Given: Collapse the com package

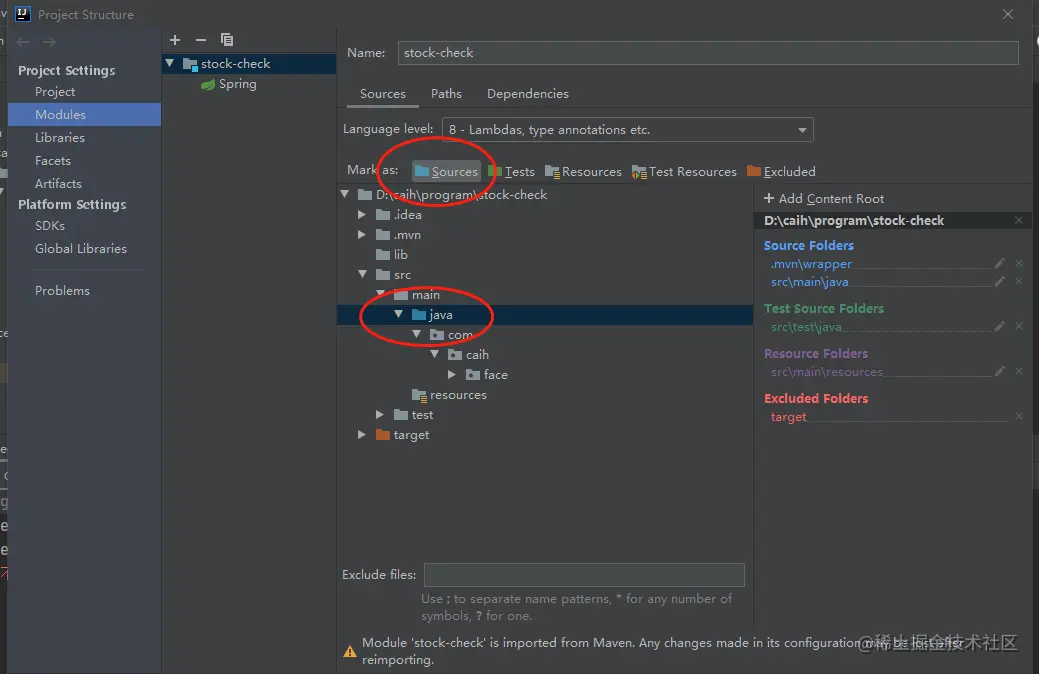Looking at the screenshot, I should tap(417, 335).
